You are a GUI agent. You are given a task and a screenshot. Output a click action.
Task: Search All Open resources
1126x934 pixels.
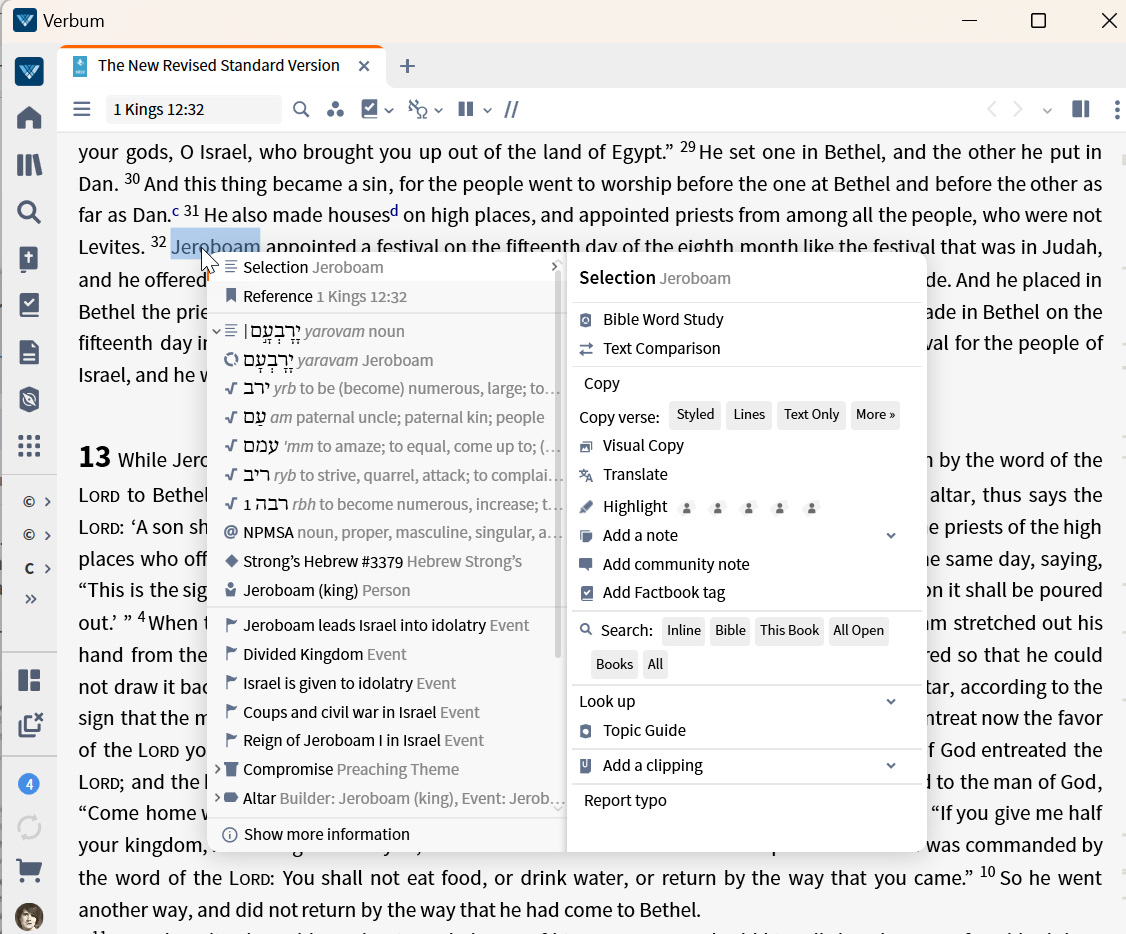pos(858,631)
